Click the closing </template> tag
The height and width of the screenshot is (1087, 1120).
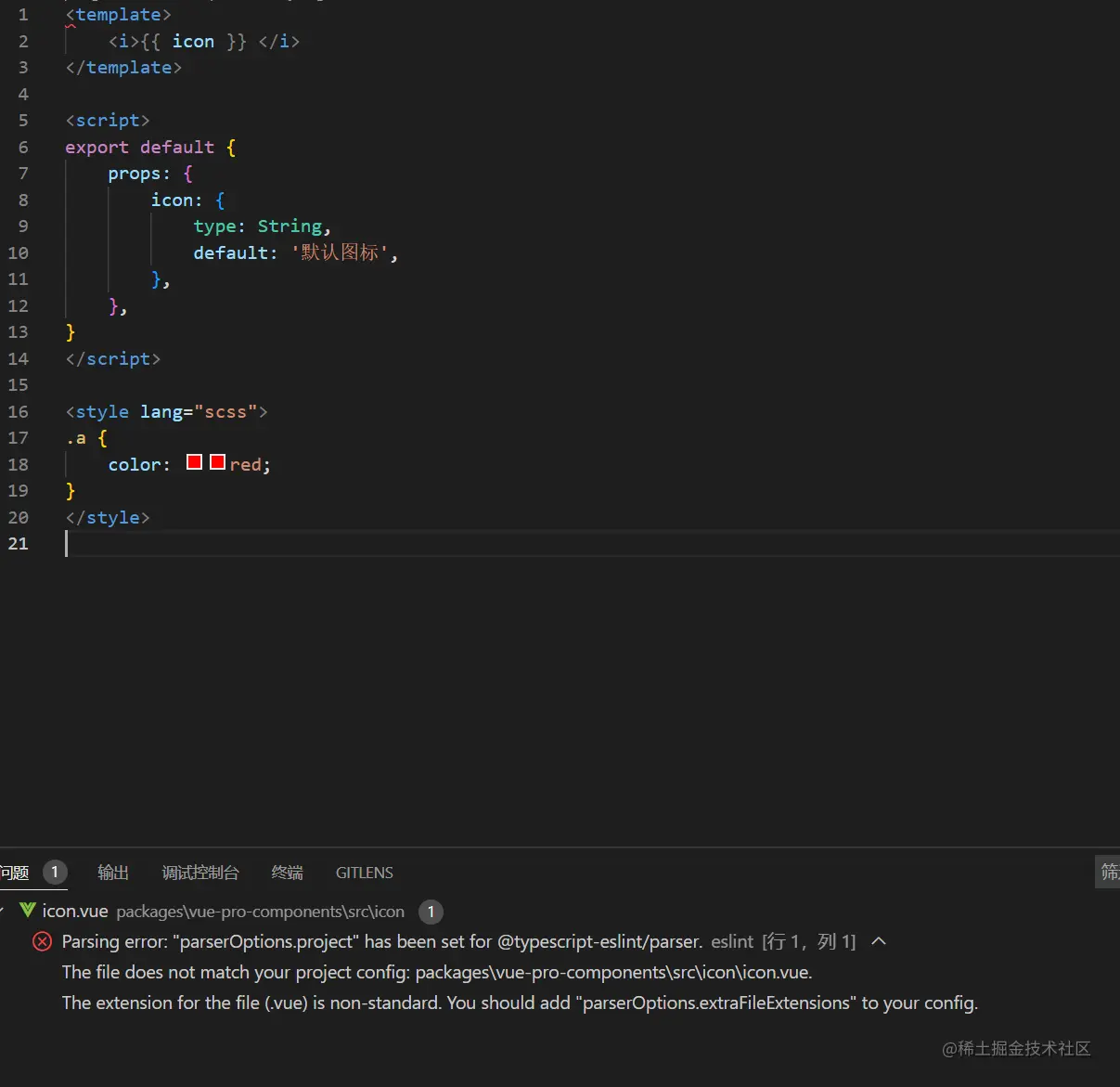[x=123, y=68]
